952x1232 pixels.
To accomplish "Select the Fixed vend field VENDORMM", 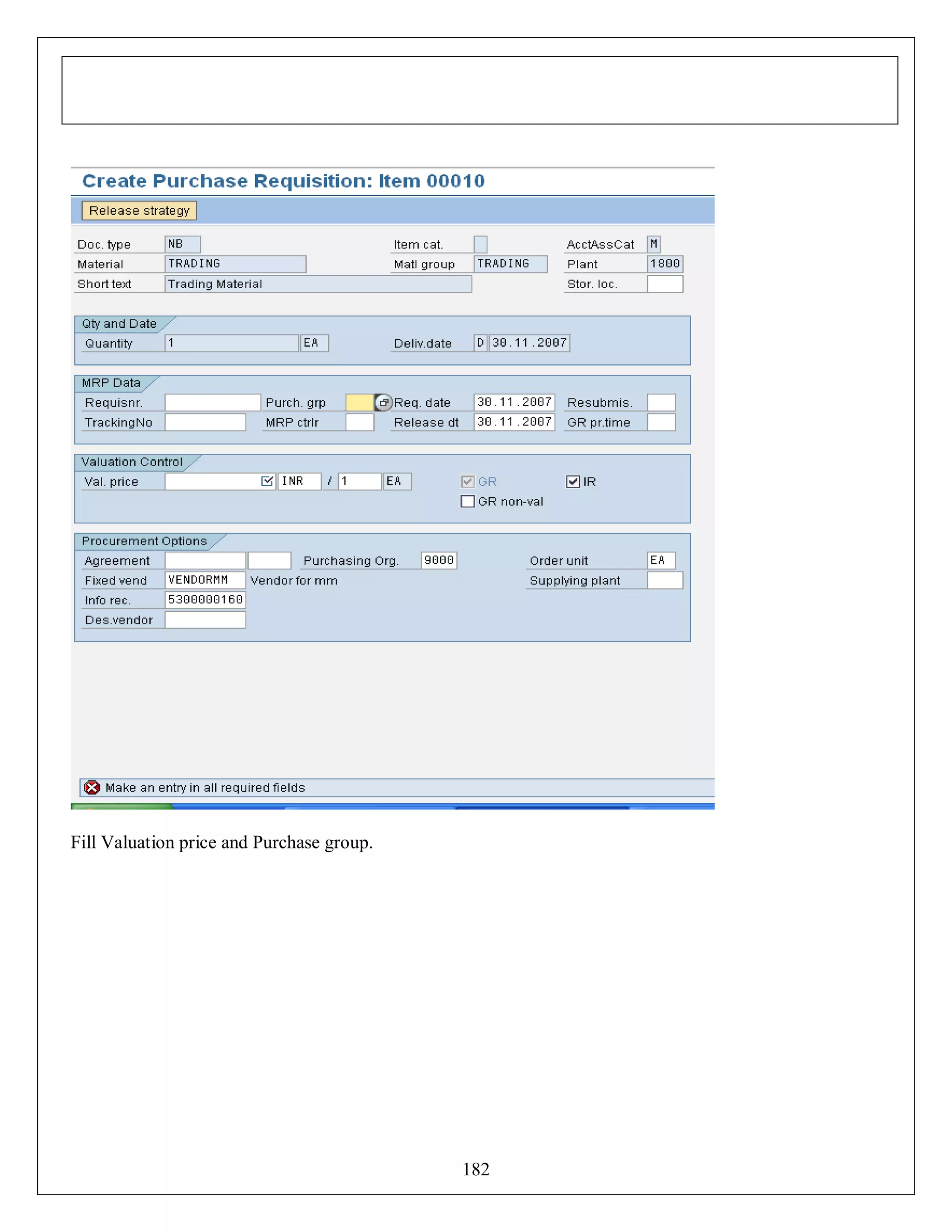I will (x=205, y=580).
